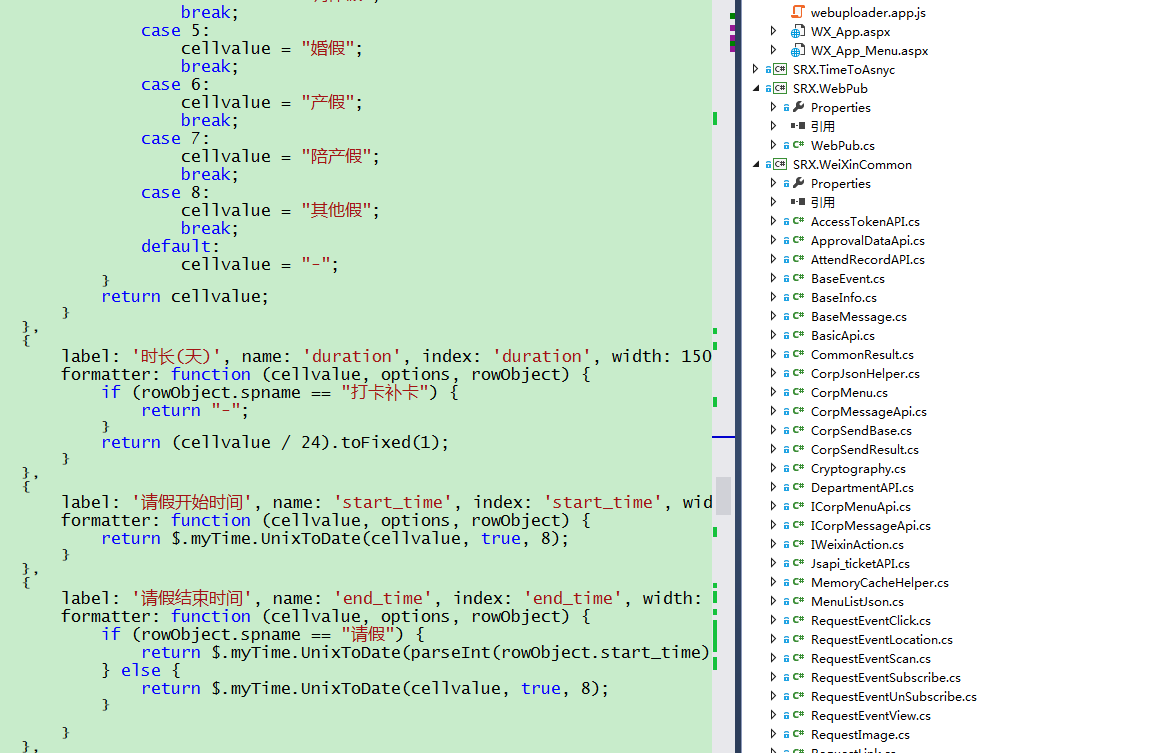The width and height of the screenshot is (1149, 753).
Task: Click the webuploader.app.js file icon
Action: click(x=797, y=12)
